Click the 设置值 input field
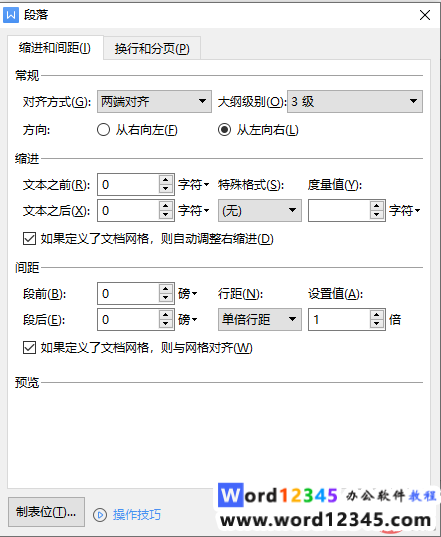 click(x=339, y=320)
